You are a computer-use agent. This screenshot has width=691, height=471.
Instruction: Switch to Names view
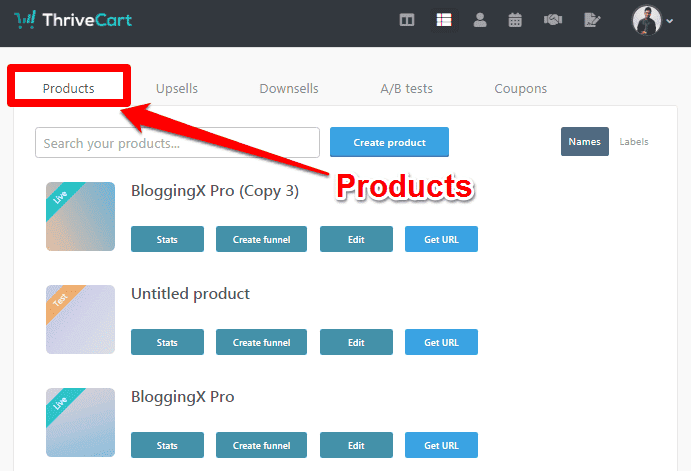[584, 142]
